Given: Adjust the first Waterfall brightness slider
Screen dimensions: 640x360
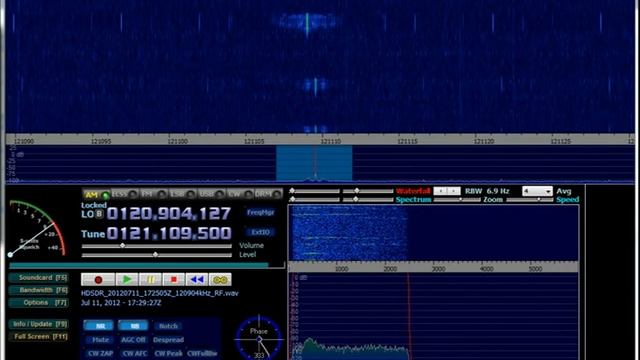Looking at the screenshot, I should 314,191.
